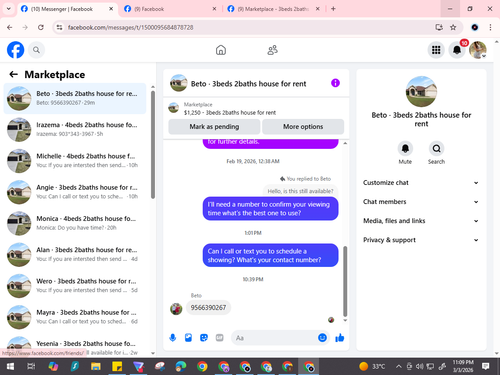This screenshot has width=500, height=375.
Task: Open Windows Start menu
Action: click(10, 367)
